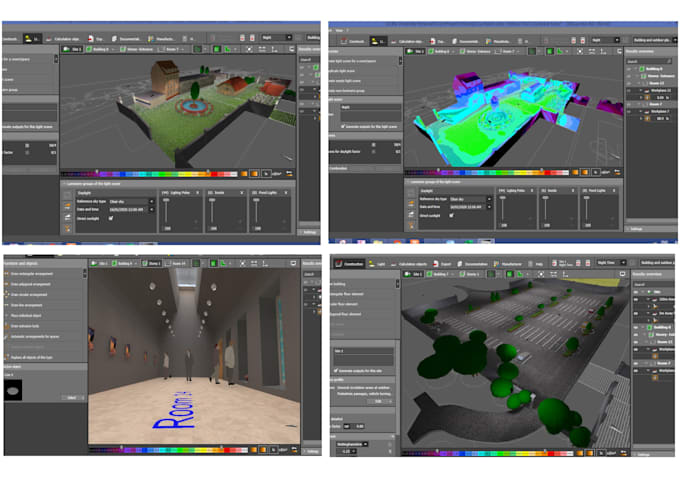Viewport: 680px width, 481px height.
Task: Click zoom-to-fit icon in false-color screenshot toolbar
Action: coord(580,51)
